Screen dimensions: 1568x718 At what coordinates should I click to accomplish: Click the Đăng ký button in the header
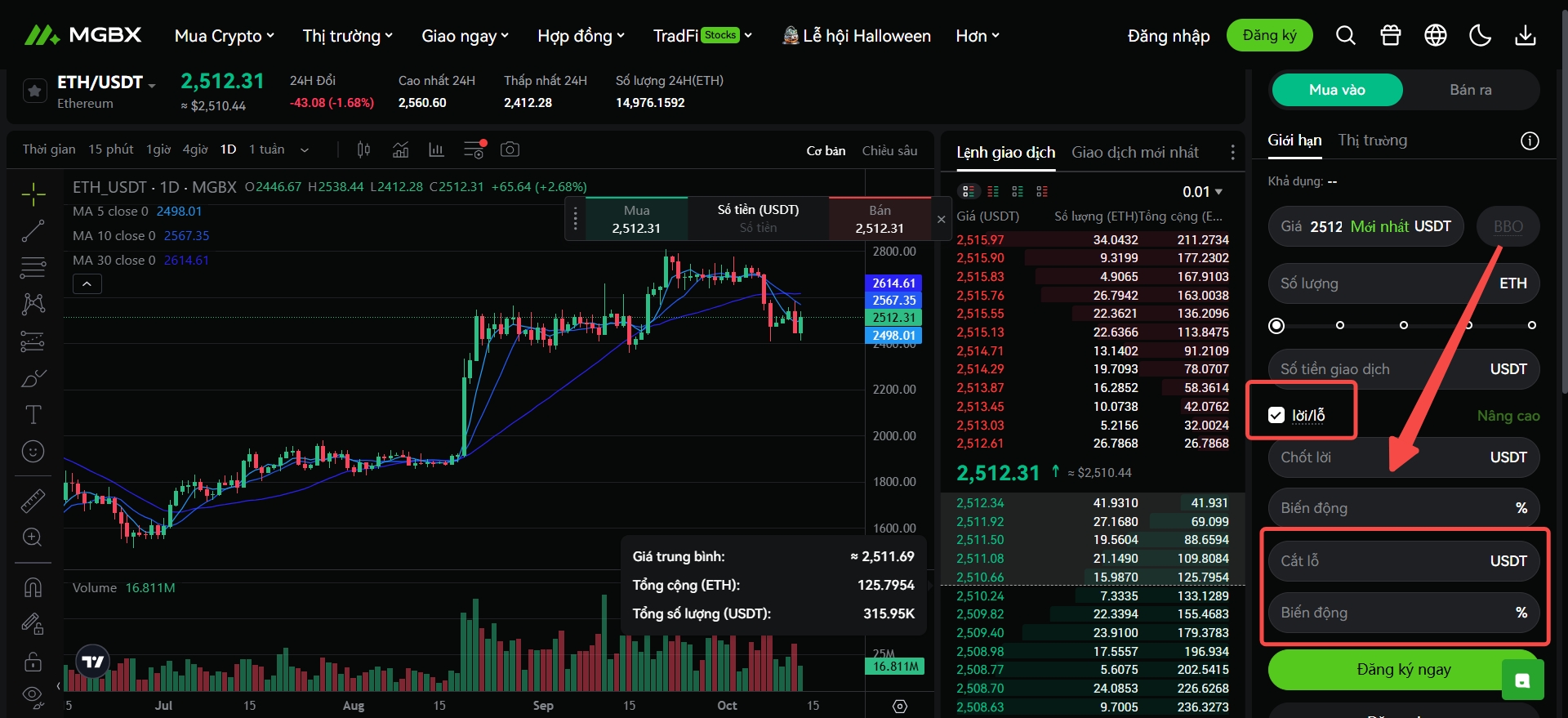click(x=1269, y=35)
